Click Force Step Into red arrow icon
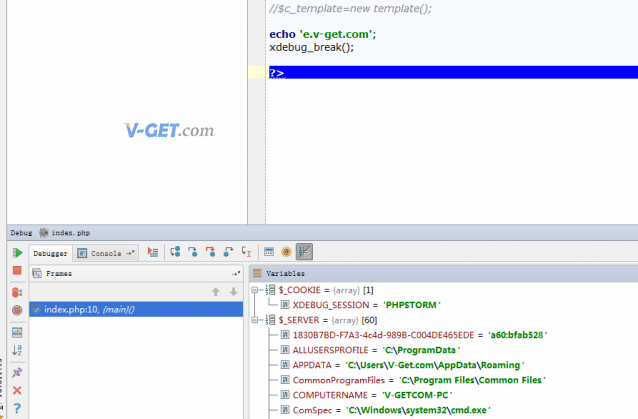 coord(210,252)
